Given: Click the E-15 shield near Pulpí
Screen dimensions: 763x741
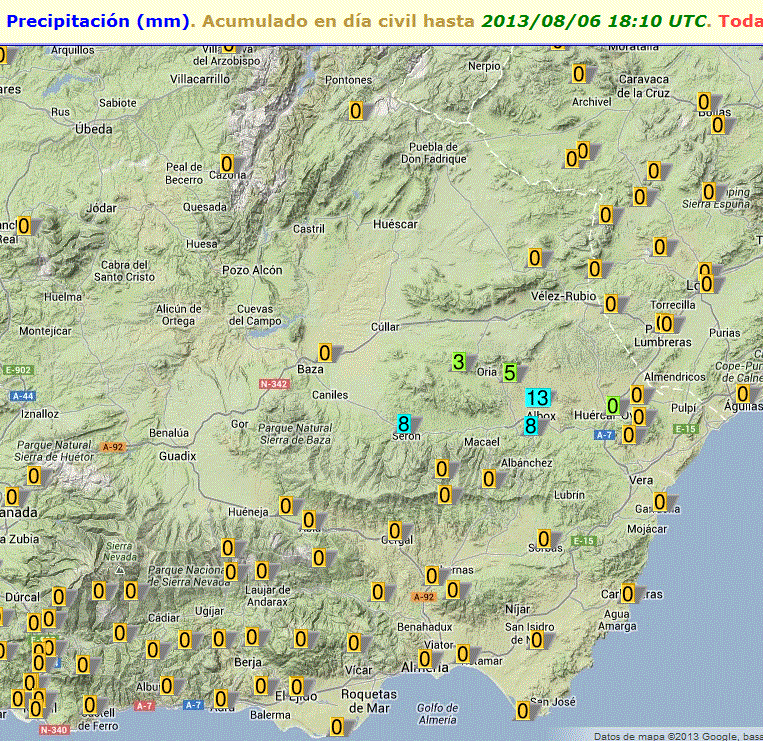Looking at the screenshot, I should pos(686,429).
